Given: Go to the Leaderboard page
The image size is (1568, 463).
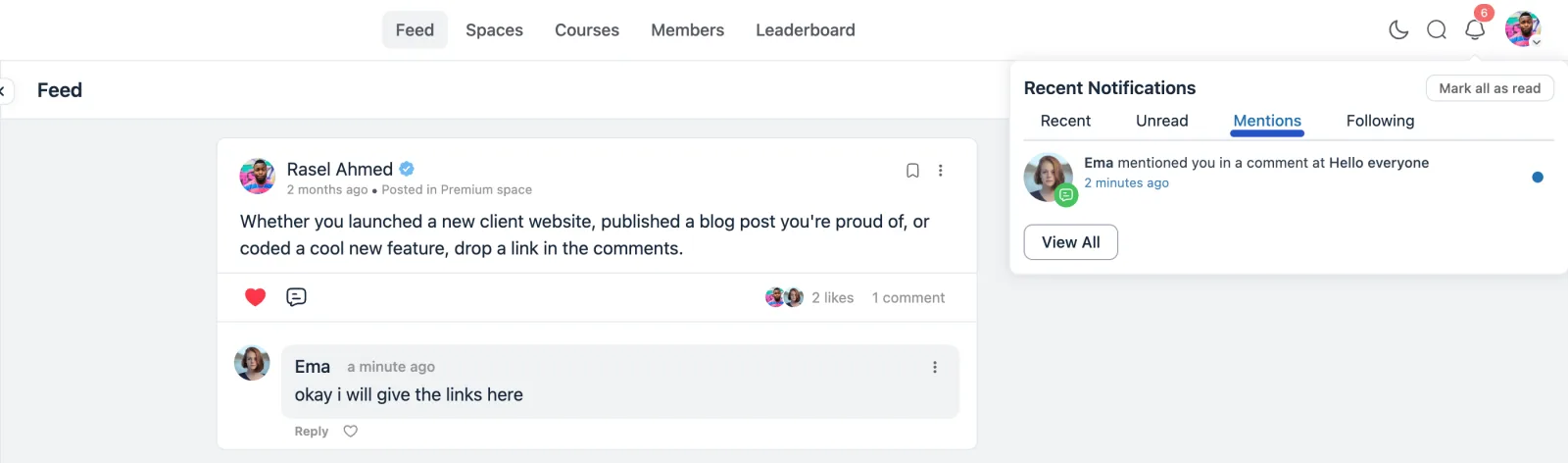Looking at the screenshot, I should pyautogui.click(x=806, y=30).
